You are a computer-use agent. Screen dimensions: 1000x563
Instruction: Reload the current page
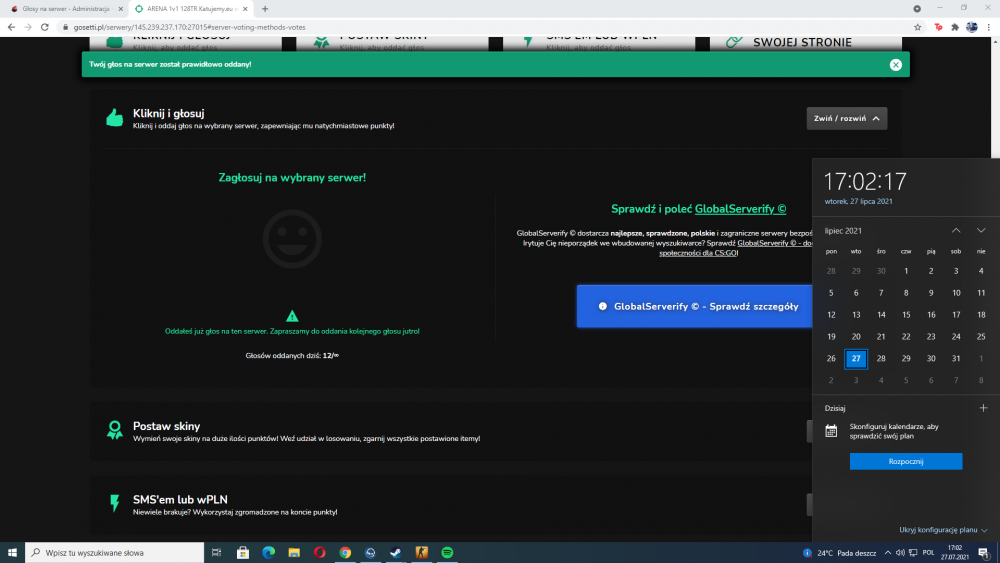45,27
